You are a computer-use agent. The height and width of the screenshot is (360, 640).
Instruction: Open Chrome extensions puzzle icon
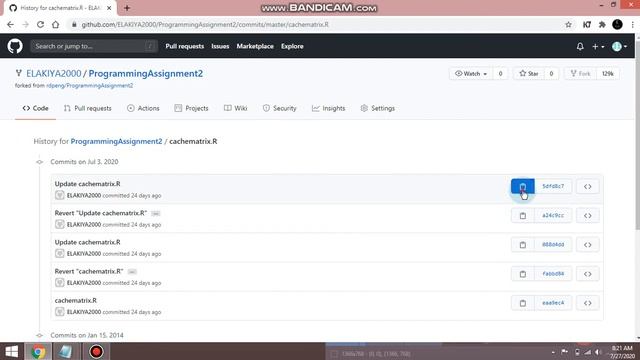(x=602, y=24)
